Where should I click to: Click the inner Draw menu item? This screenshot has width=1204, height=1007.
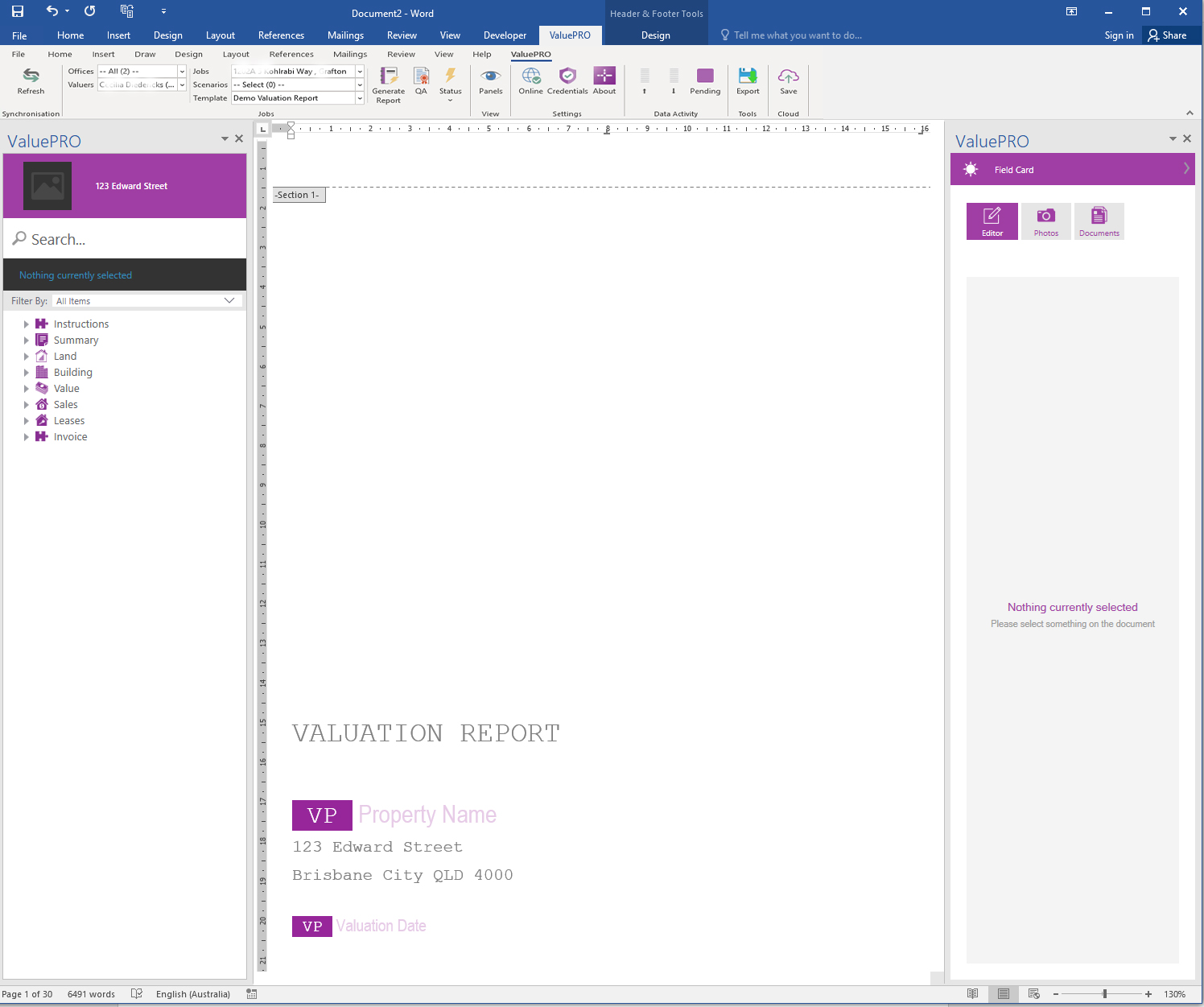pos(145,54)
